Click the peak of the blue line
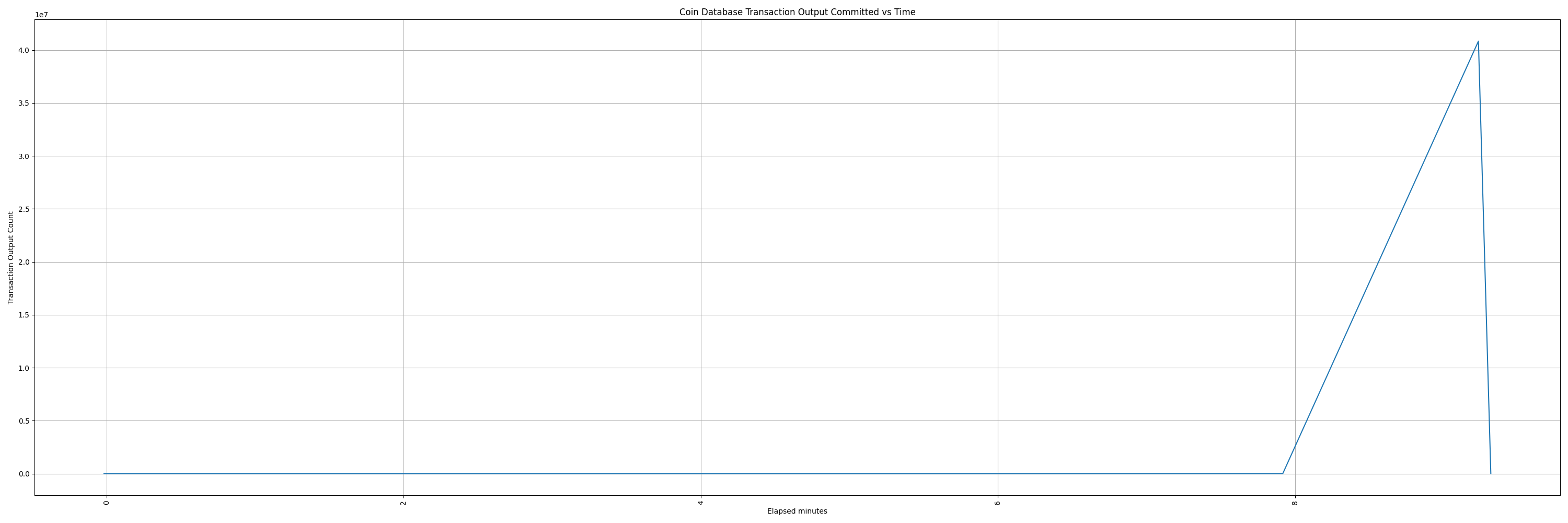The height and width of the screenshot is (523, 1568). (x=1478, y=41)
